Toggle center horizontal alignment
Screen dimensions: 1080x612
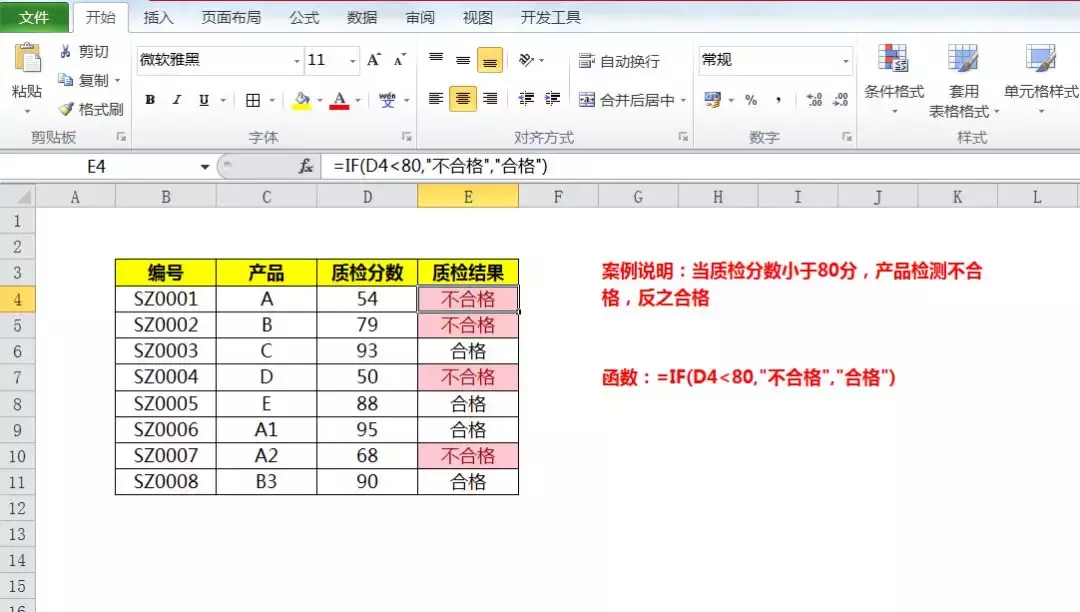(x=463, y=99)
